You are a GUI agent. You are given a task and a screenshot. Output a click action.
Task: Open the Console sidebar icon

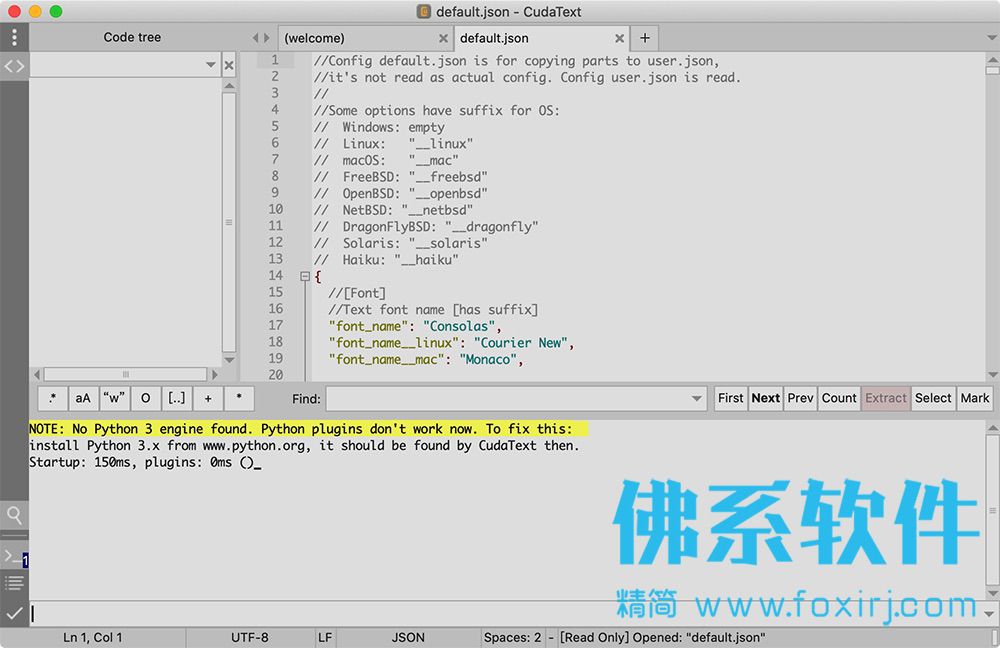coord(14,558)
